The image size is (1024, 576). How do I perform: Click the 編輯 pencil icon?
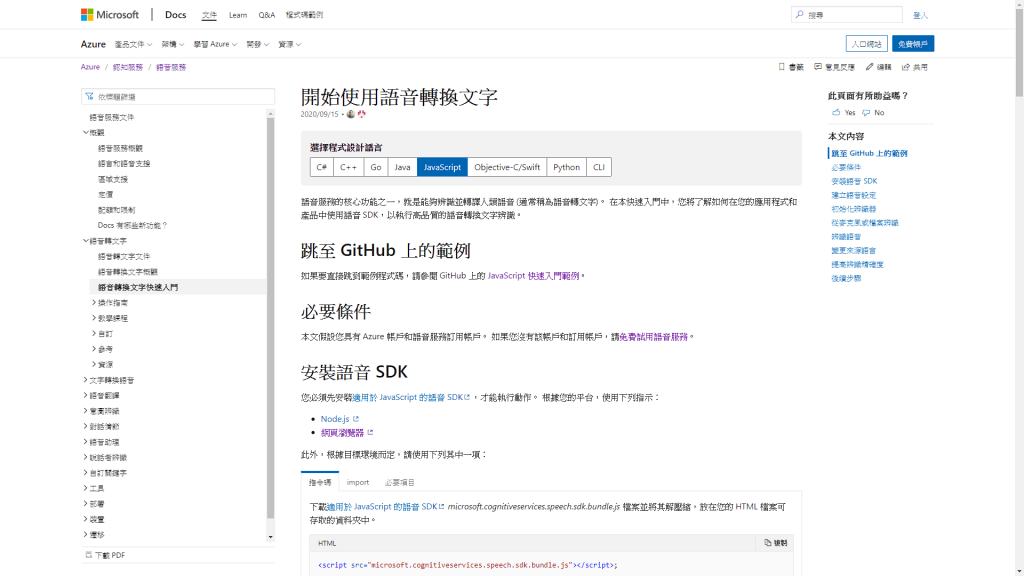click(x=869, y=67)
